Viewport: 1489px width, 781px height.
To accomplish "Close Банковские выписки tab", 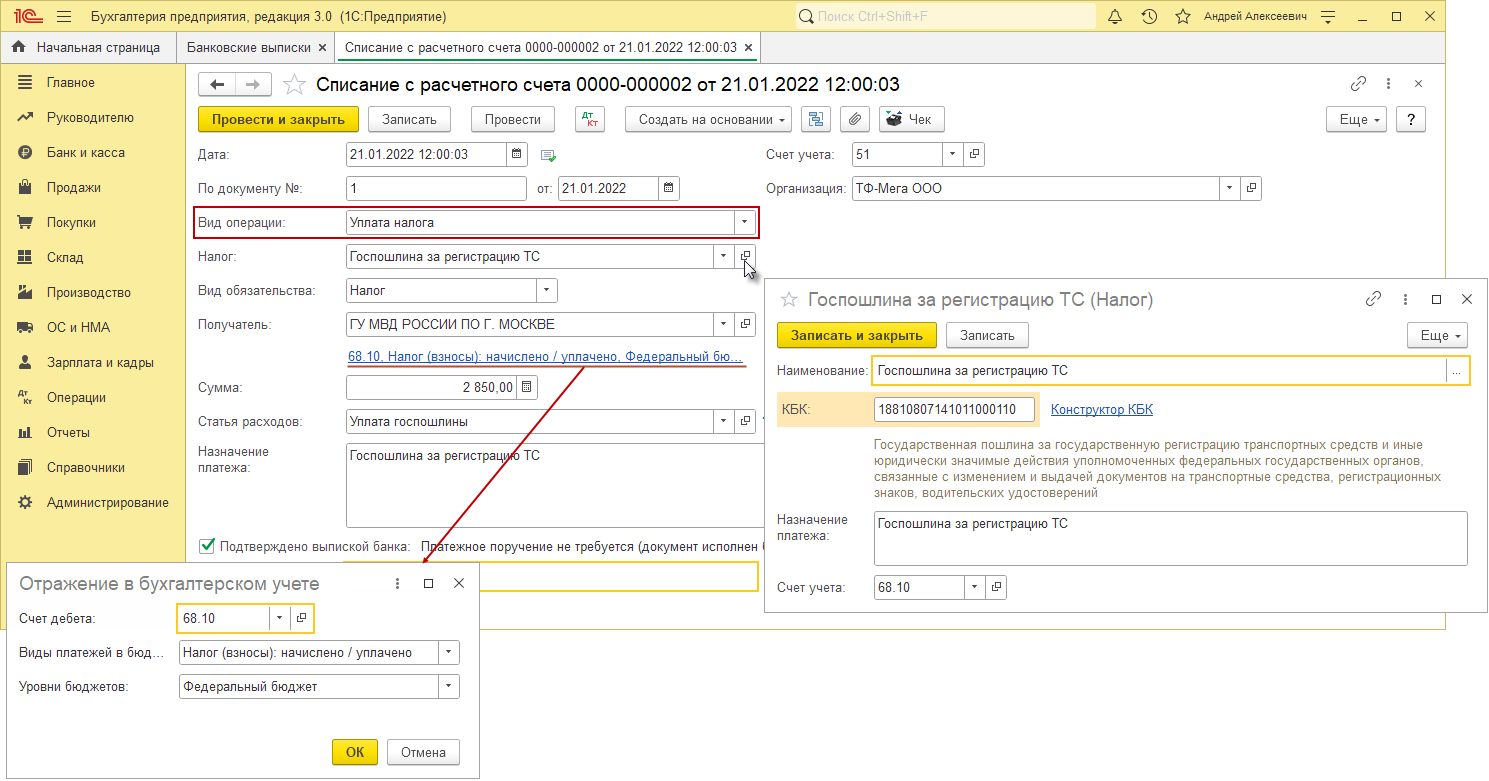I will (x=321, y=47).
